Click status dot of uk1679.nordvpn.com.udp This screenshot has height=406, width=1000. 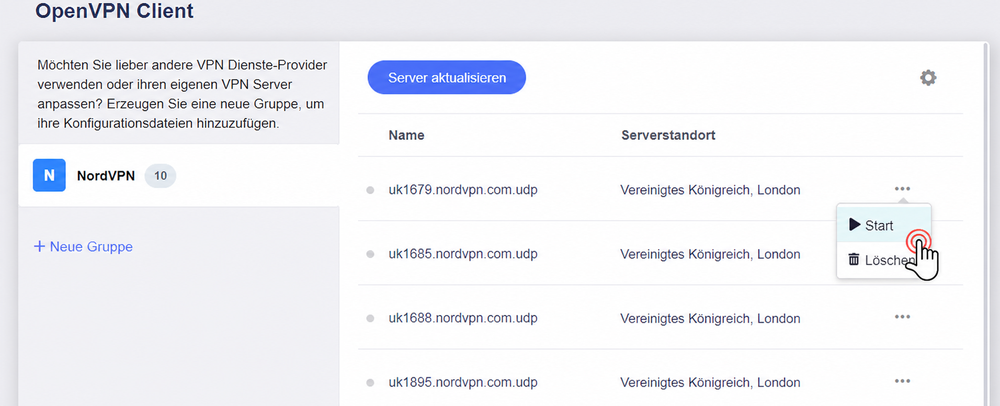click(x=370, y=190)
